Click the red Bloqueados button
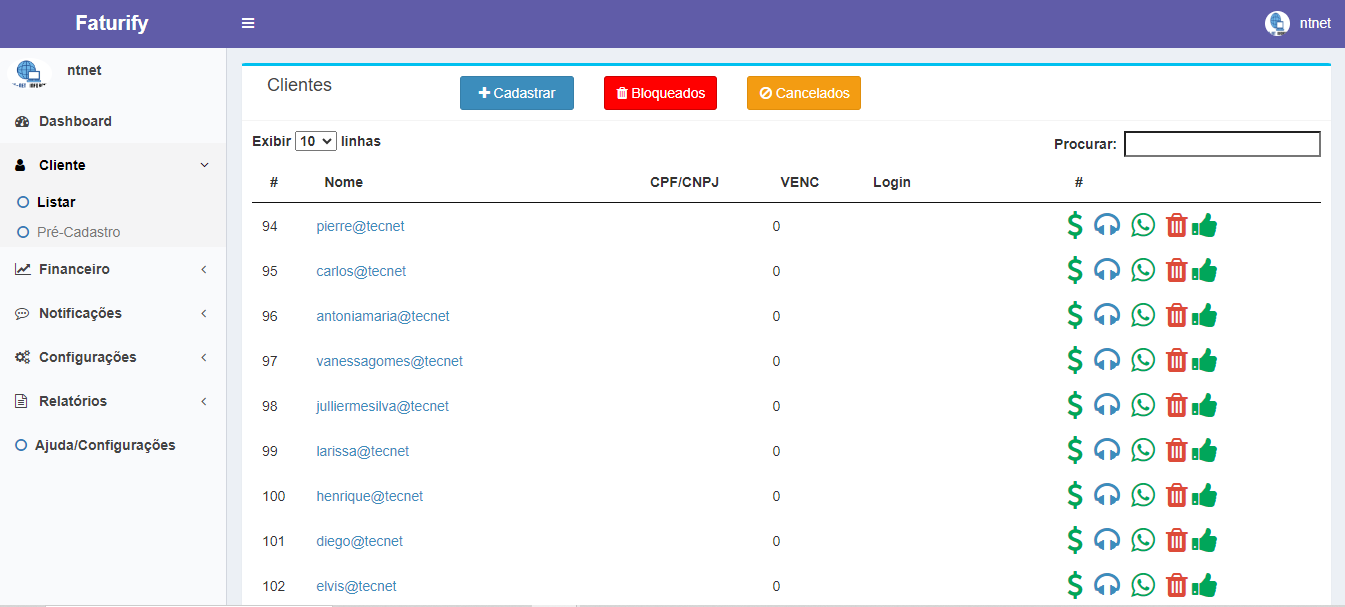The height and width of the screenshot is (607, 1345). (x=660, y=93)
